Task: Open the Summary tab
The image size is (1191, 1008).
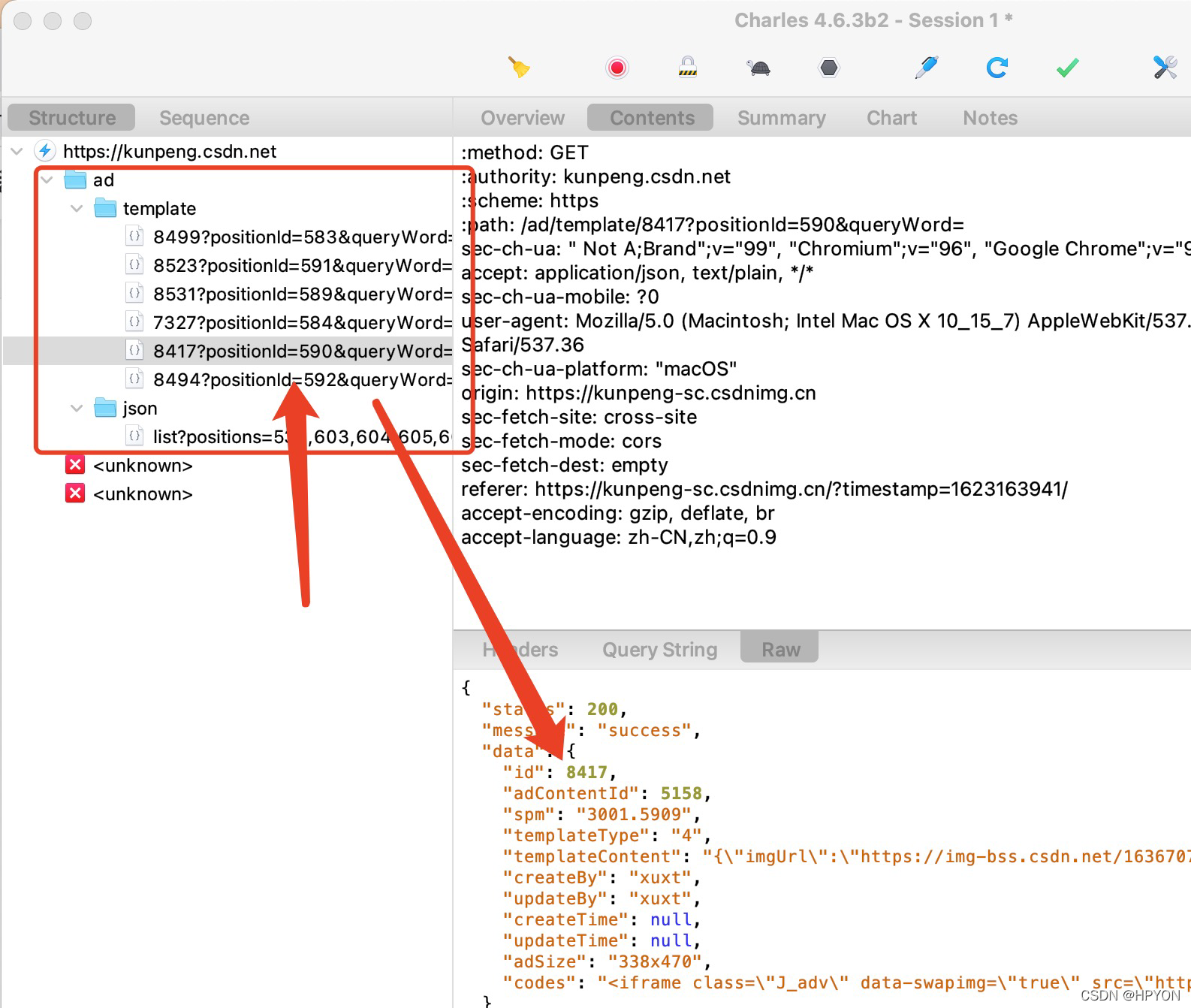Action: click(x=781, y=118)
